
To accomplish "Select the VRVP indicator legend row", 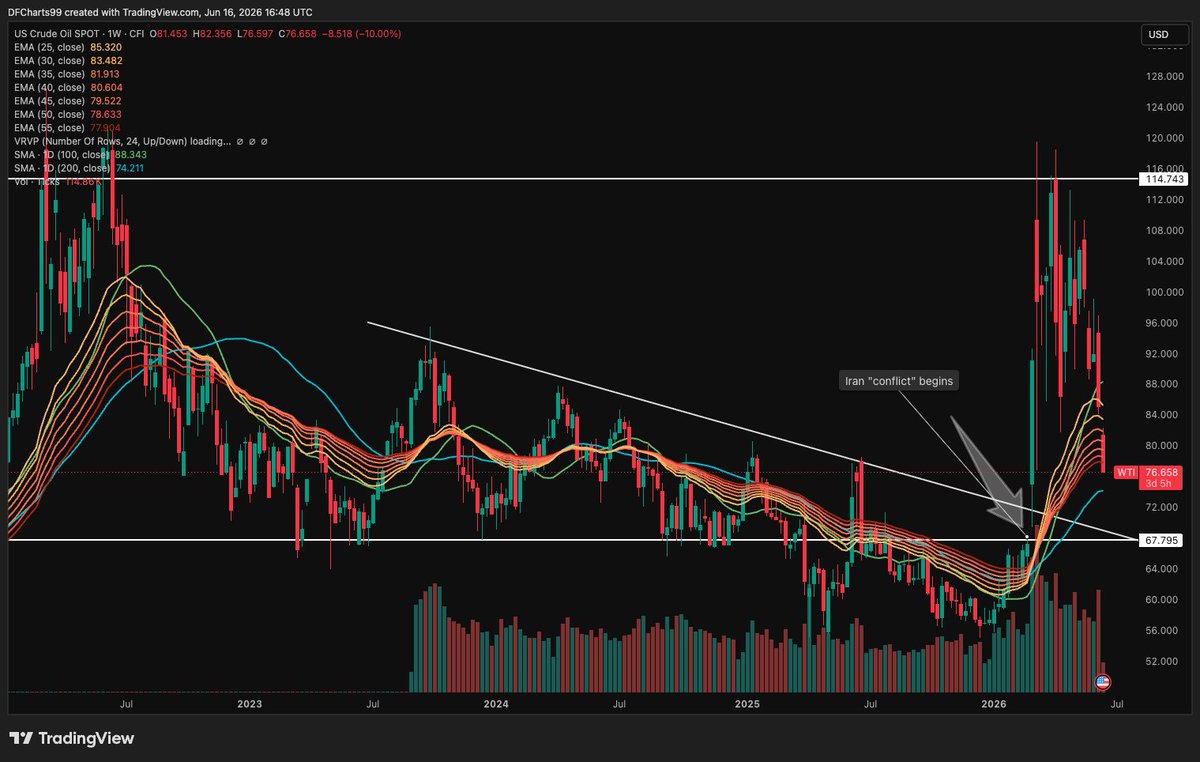I will [x=140, y=142].
